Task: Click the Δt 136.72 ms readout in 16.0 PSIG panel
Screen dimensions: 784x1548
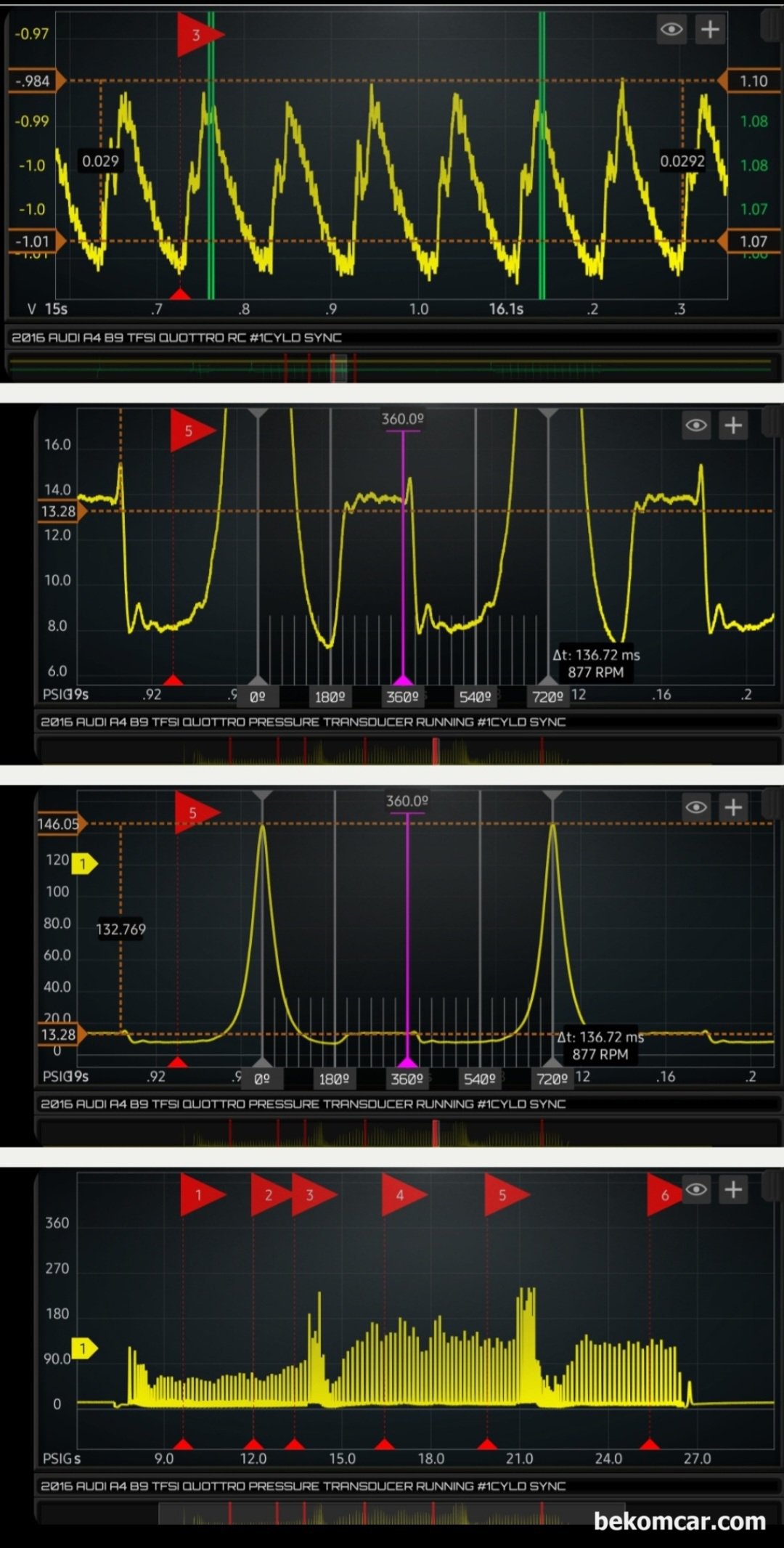Action: tap(596, 655)
